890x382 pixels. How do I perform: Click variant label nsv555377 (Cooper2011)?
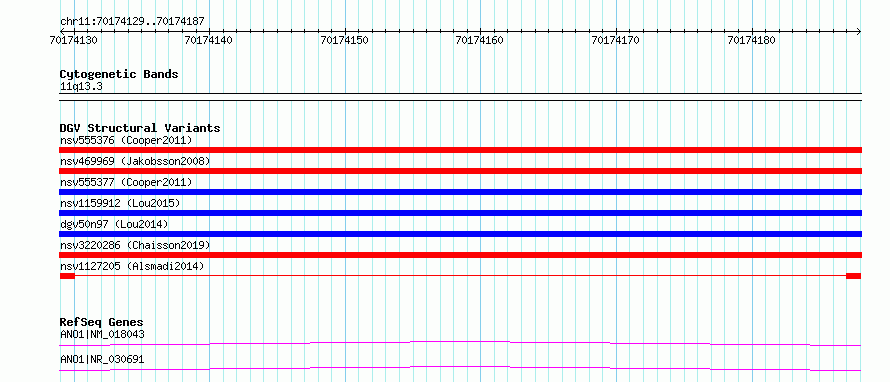coord(126,182)
